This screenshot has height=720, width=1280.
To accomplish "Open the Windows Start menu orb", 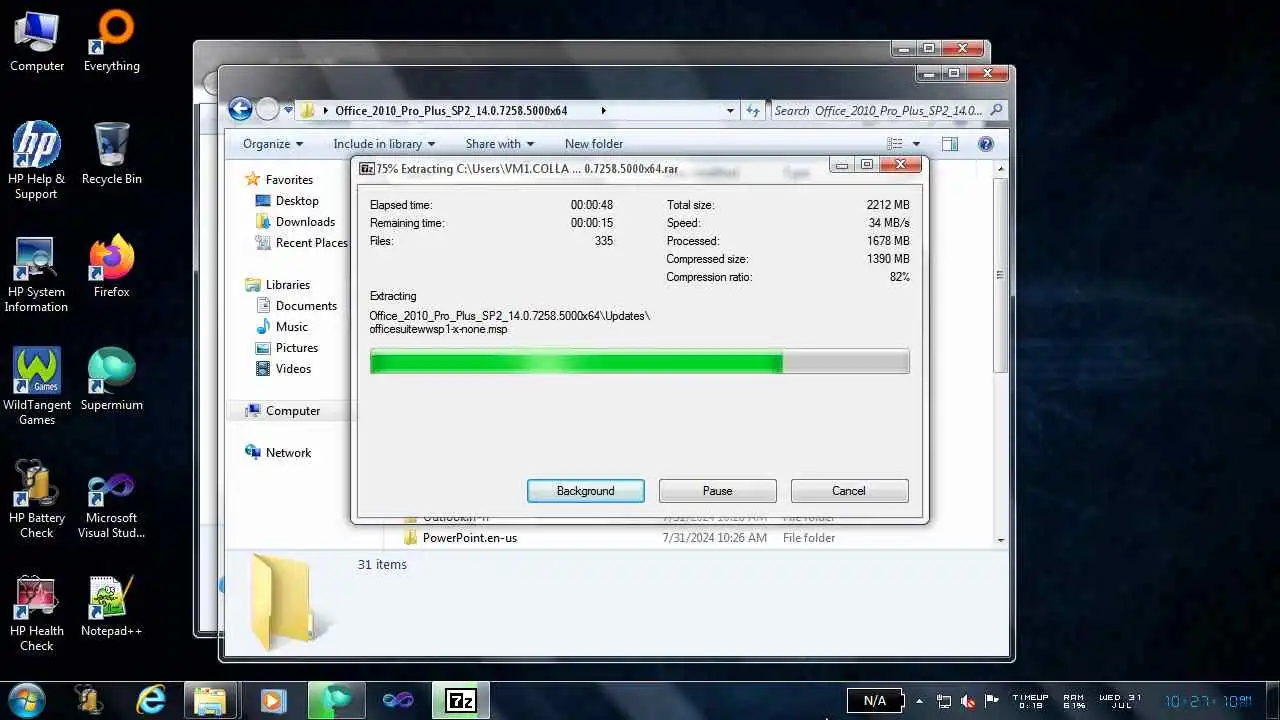I will (26, 700).
